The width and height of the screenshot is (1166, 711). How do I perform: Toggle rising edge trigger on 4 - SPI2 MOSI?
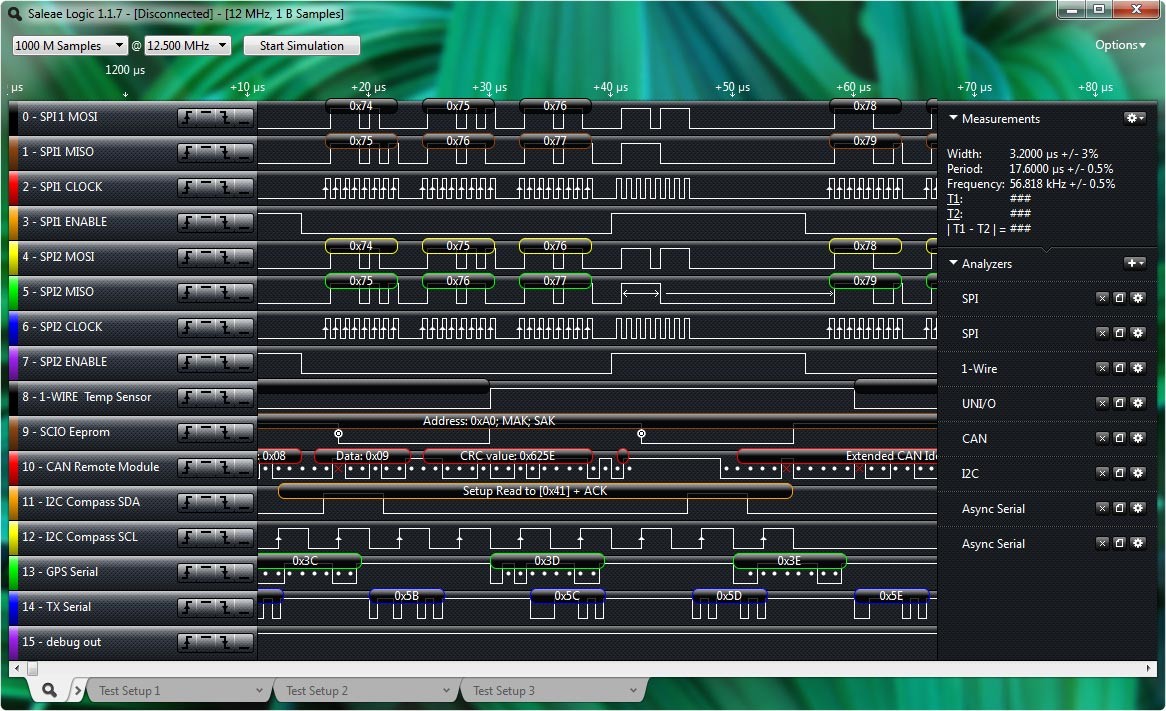[x=187, y=257]
